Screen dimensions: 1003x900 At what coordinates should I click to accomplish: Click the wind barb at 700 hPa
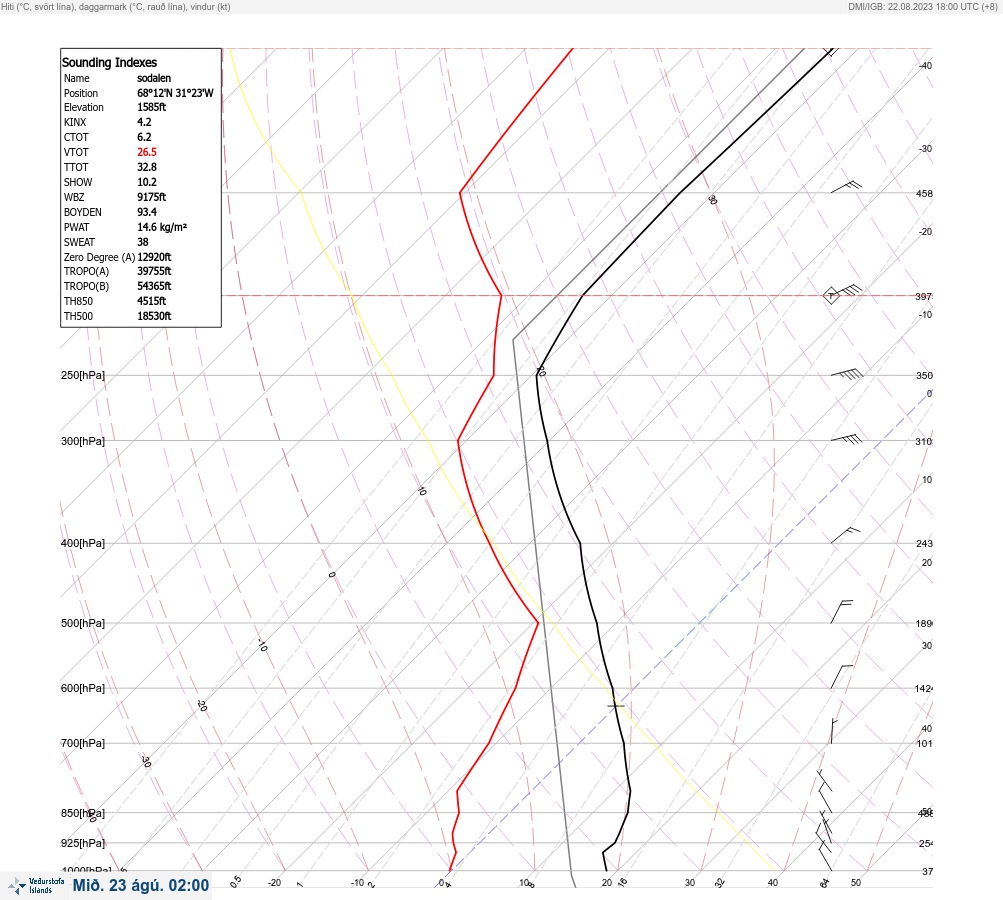833,731
